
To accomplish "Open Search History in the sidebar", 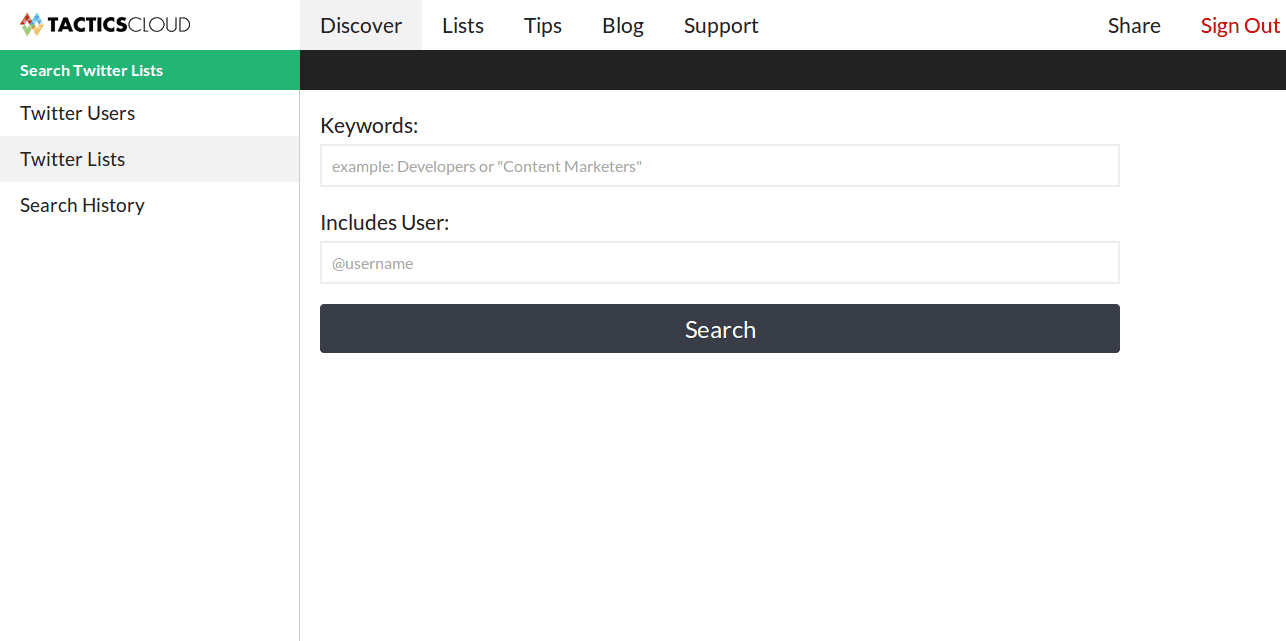I will 150,205.
